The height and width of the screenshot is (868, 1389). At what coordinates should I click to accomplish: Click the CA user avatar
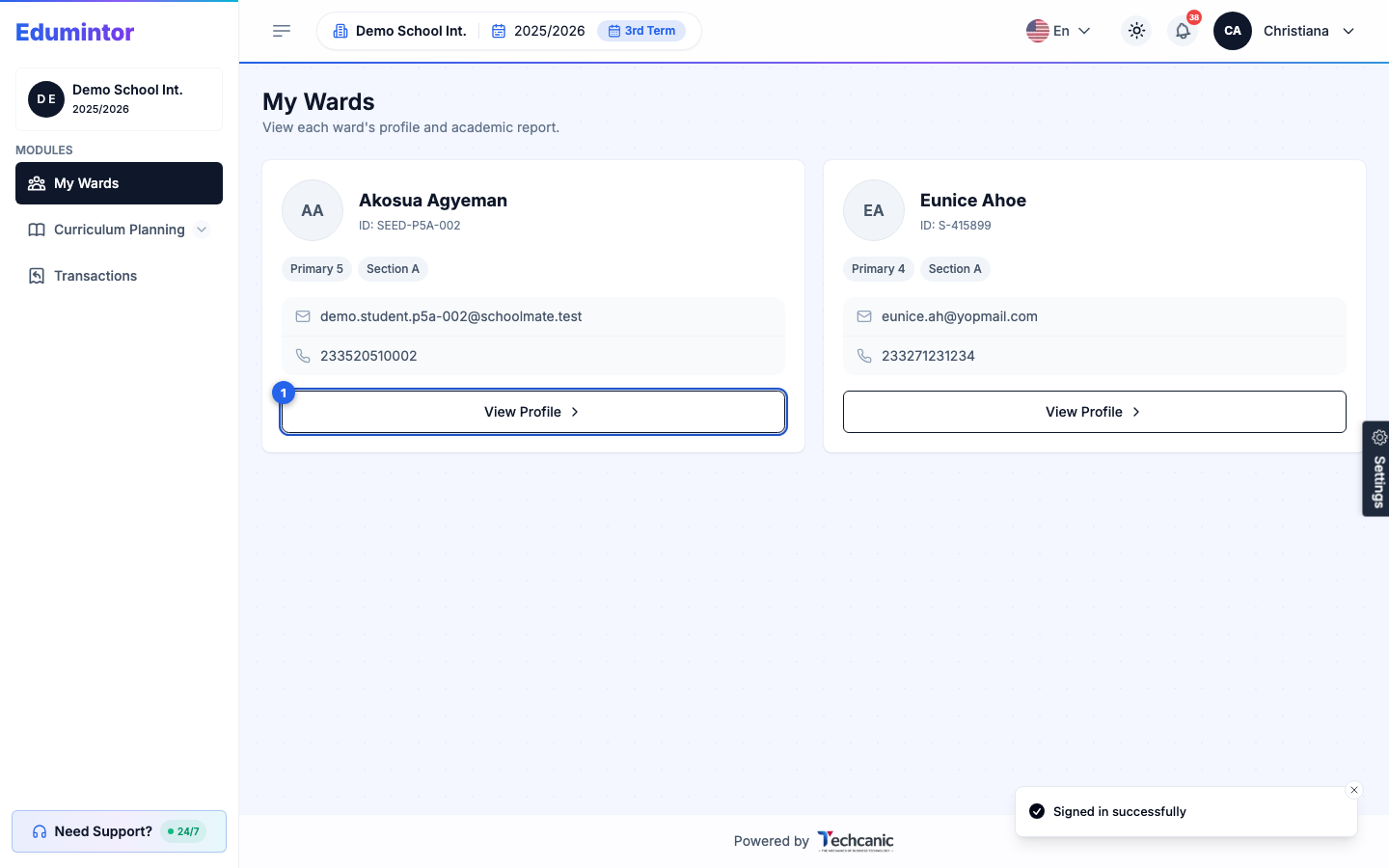[1233, 31]
